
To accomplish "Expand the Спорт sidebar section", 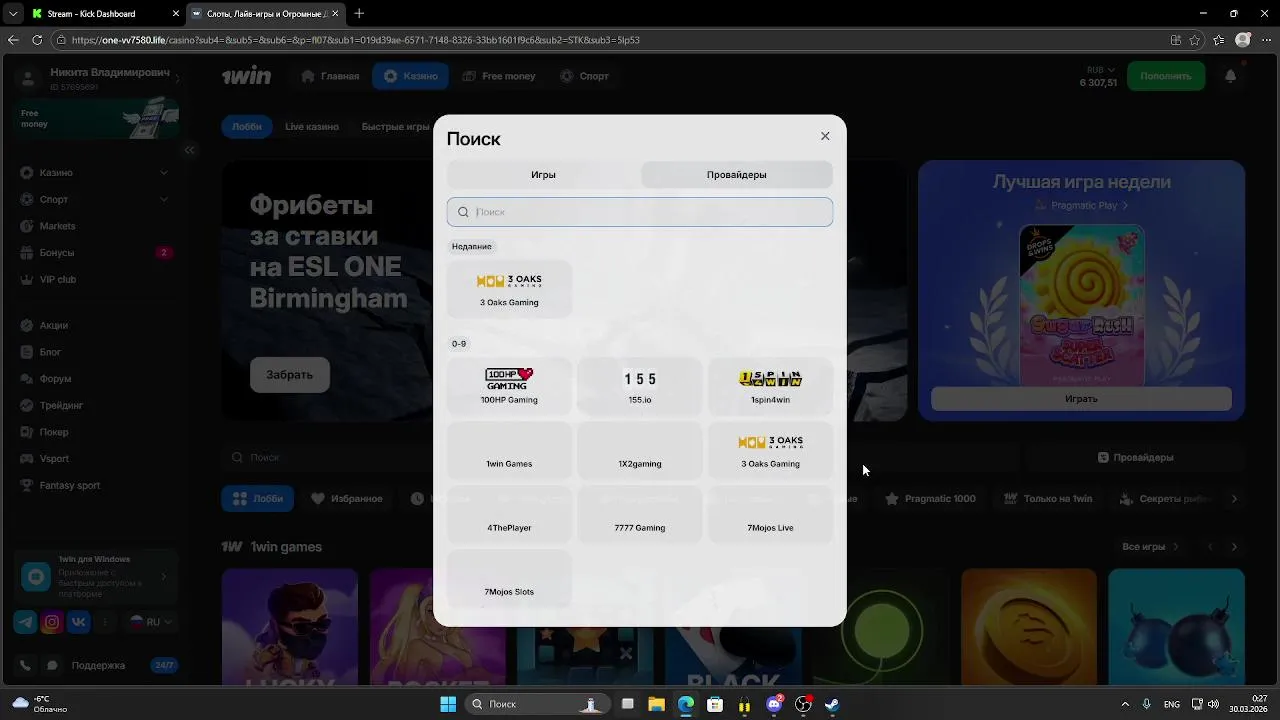I will (95, 199).
